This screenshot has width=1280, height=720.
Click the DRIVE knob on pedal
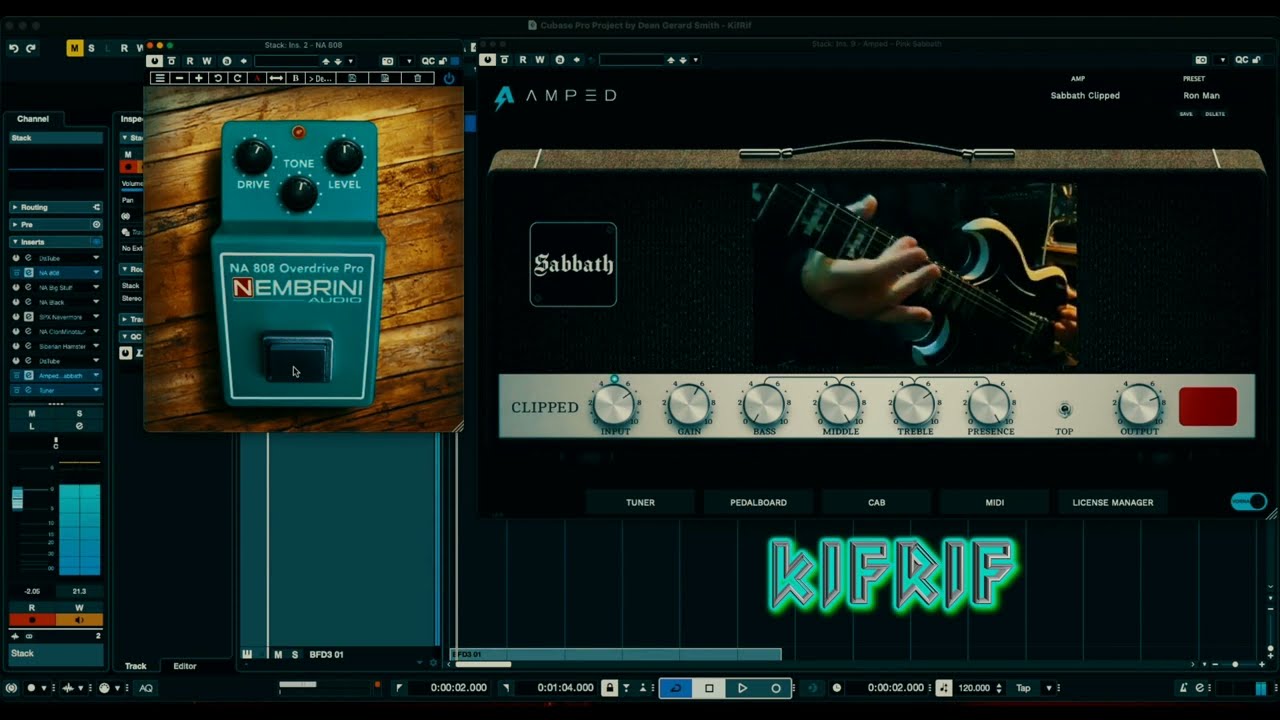[253, 156]
